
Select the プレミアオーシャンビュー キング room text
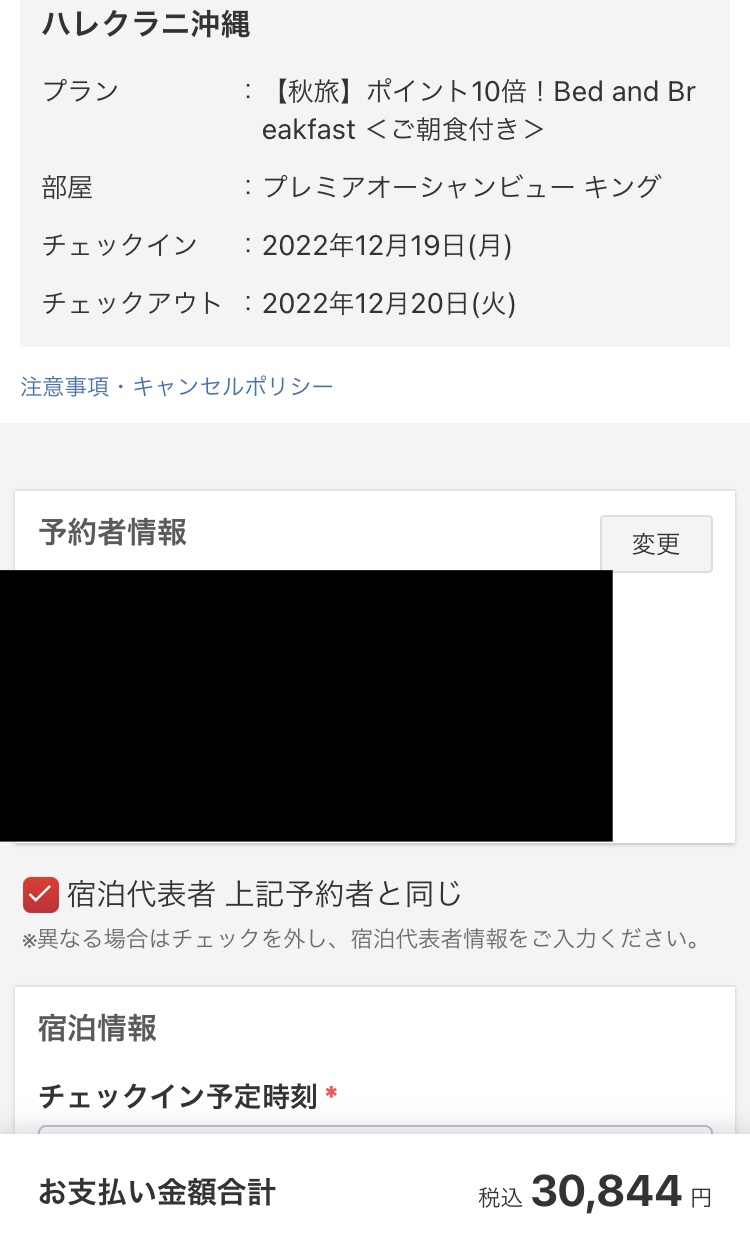coord(461,187)
